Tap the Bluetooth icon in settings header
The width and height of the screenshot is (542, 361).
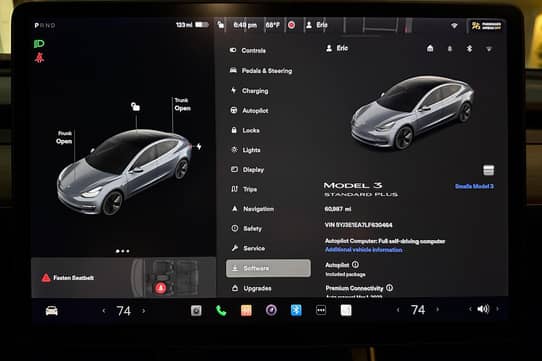pyautogui.click(x=469, y=48)
